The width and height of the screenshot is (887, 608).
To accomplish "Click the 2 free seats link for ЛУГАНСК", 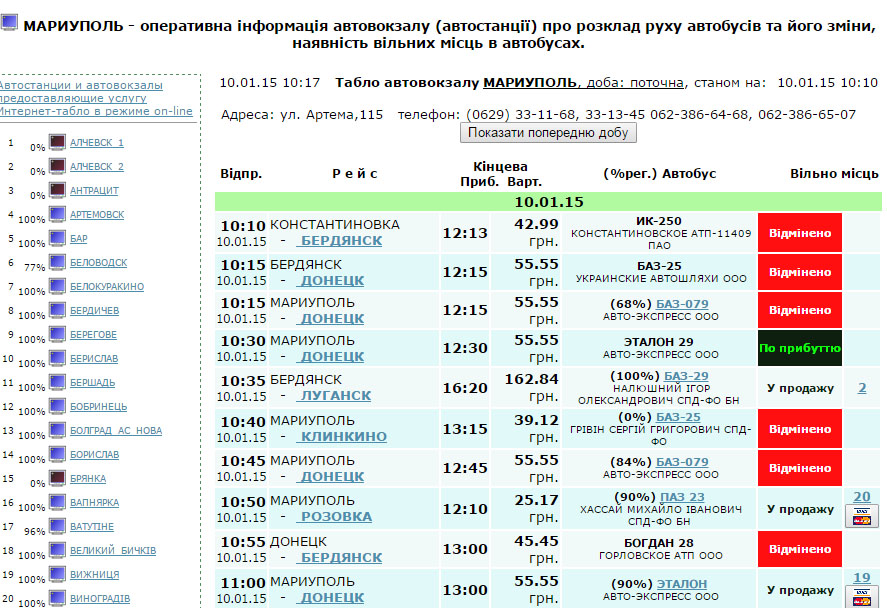I will coord(861,388).
